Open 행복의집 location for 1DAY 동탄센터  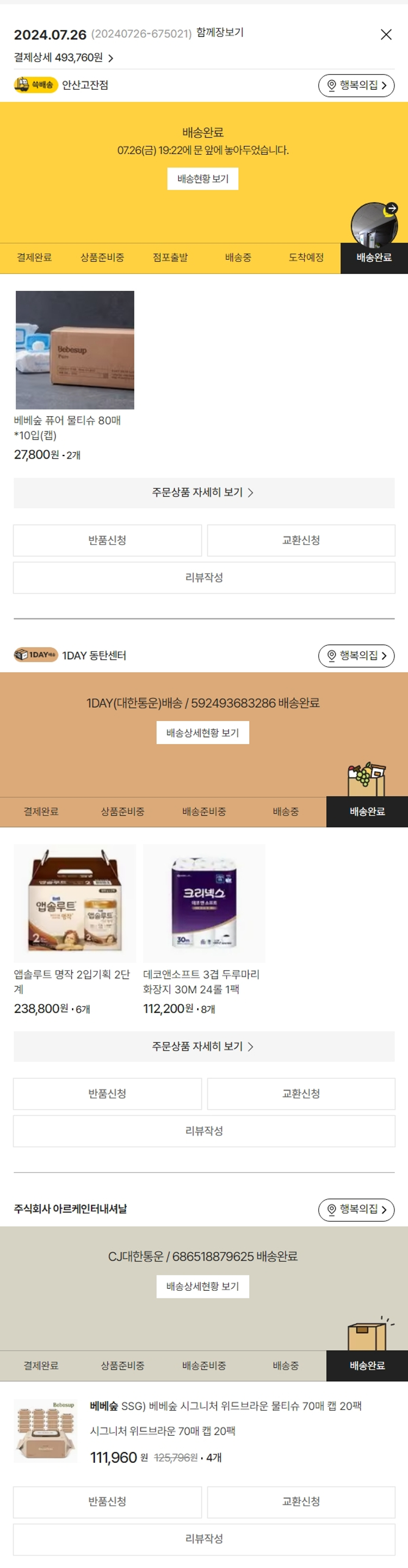pyautogui.click(x=356, y=656)
